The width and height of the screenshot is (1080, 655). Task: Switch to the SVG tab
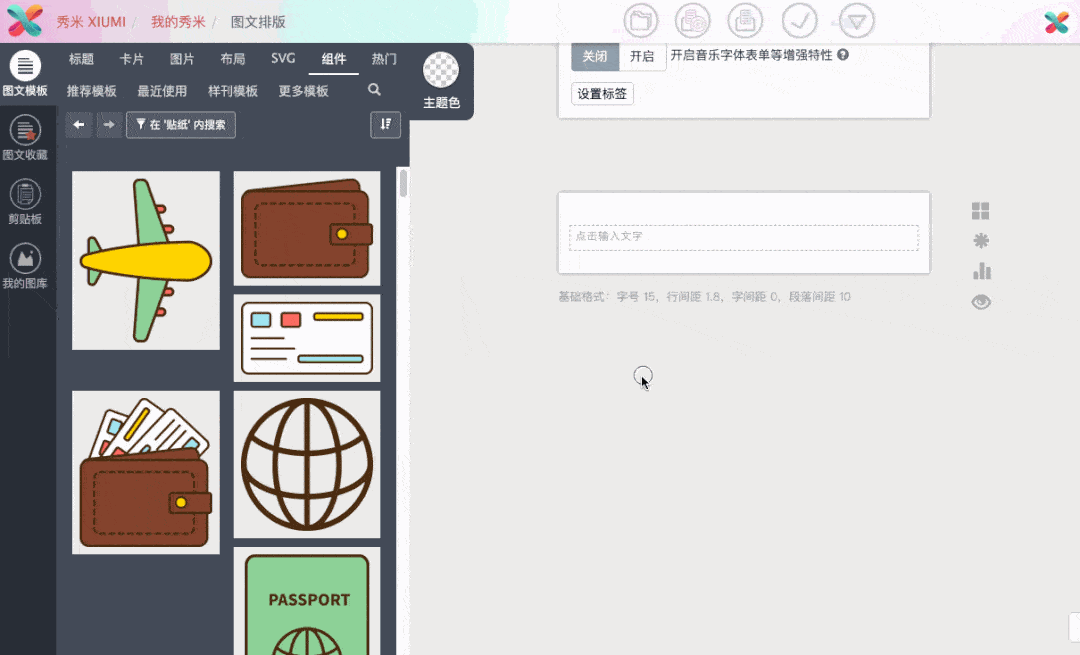(x=283, y=59)
